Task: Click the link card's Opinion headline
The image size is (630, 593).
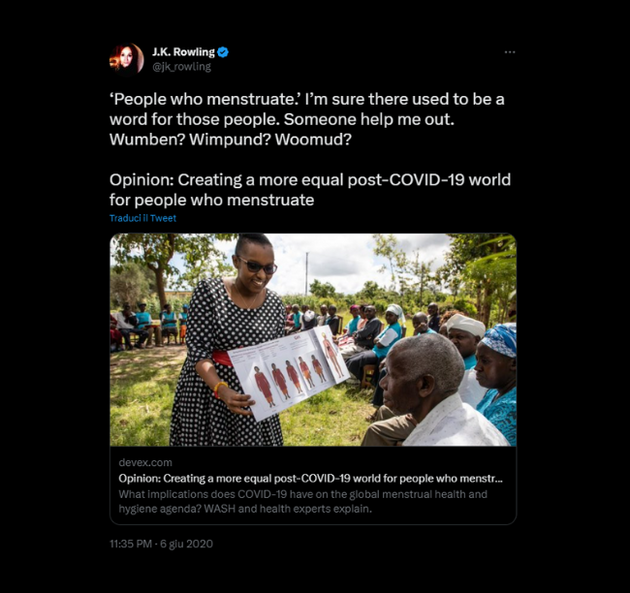Action: (310, 479)
